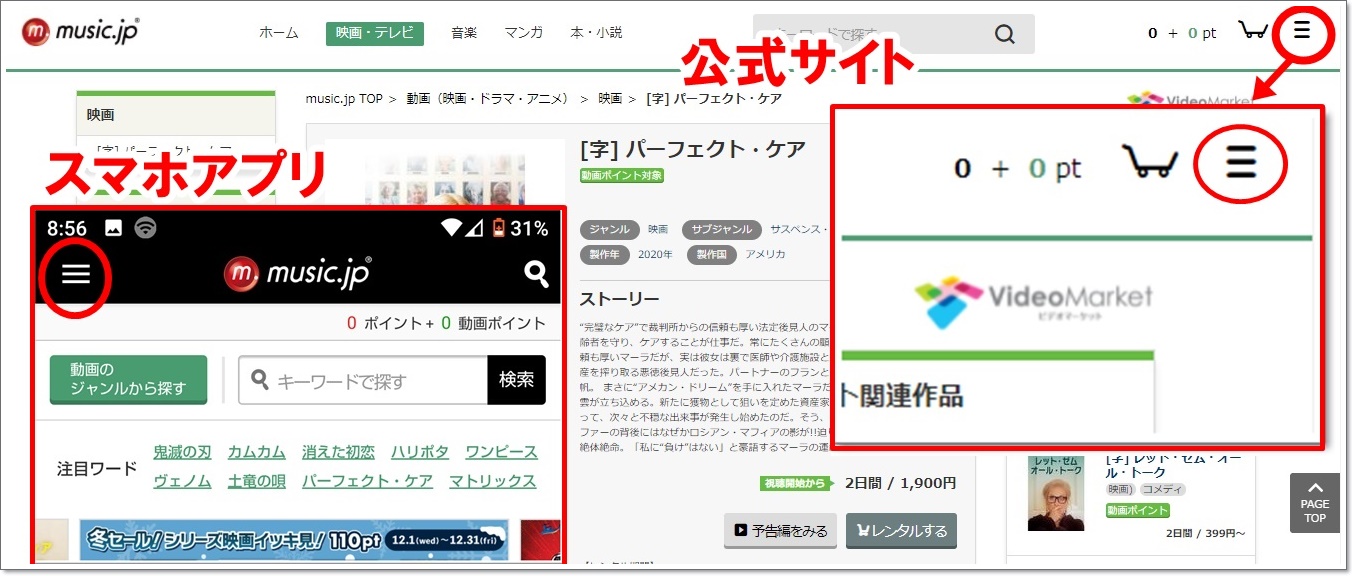This screenshot has height=576, width=1353.
Task: Click the magnifier icon in the website search box
Action: point(1005,35)
